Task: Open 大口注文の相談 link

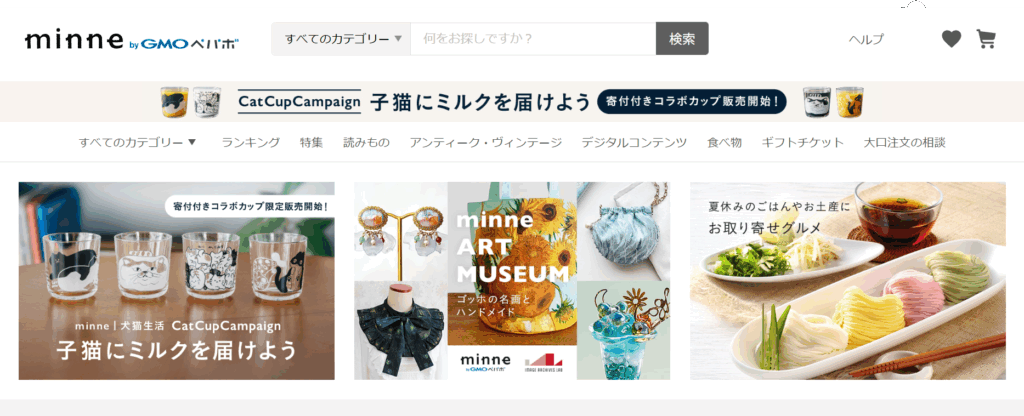Action: click(x=904, y=142)
